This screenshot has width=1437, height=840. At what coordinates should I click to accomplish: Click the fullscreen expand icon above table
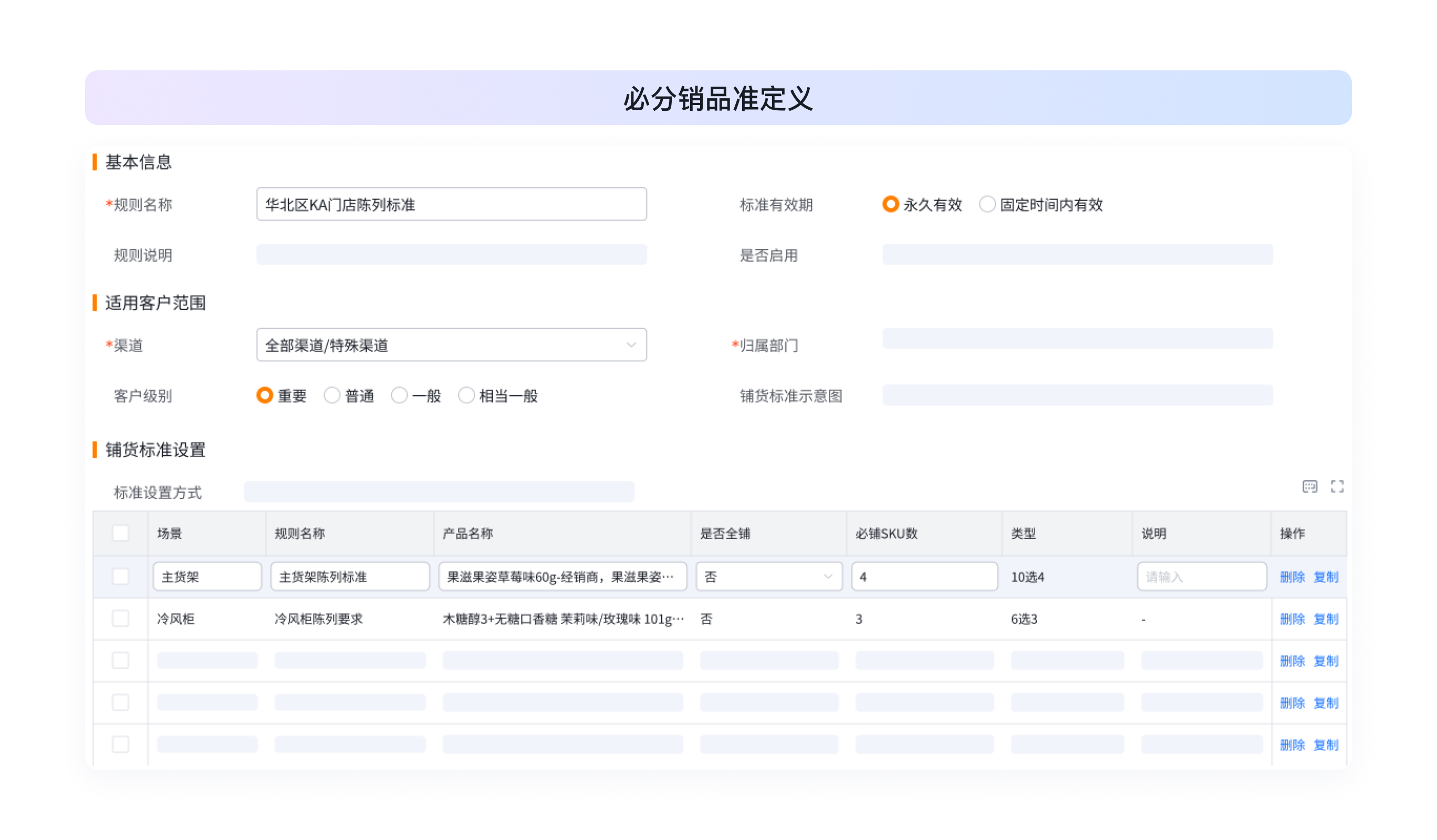point(1337,487)
